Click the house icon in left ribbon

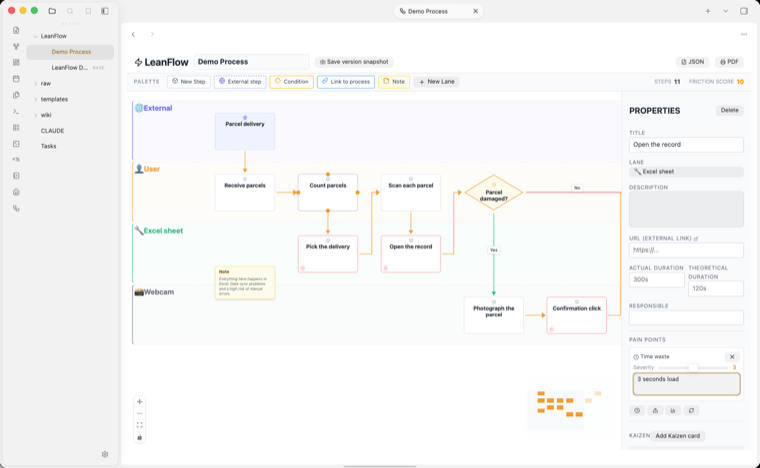point(16,192)
